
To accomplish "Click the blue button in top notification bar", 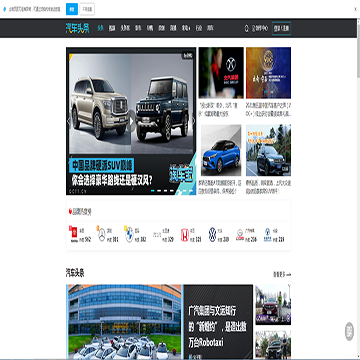I will [72, 9].
